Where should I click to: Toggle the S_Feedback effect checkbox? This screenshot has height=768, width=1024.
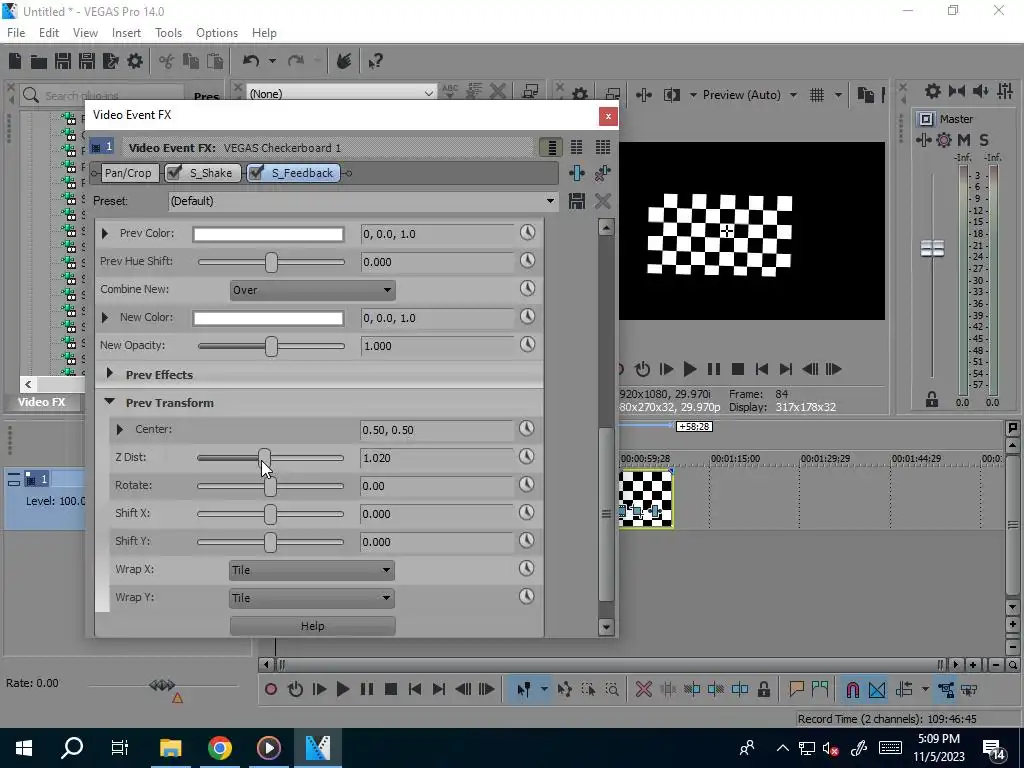256,172
